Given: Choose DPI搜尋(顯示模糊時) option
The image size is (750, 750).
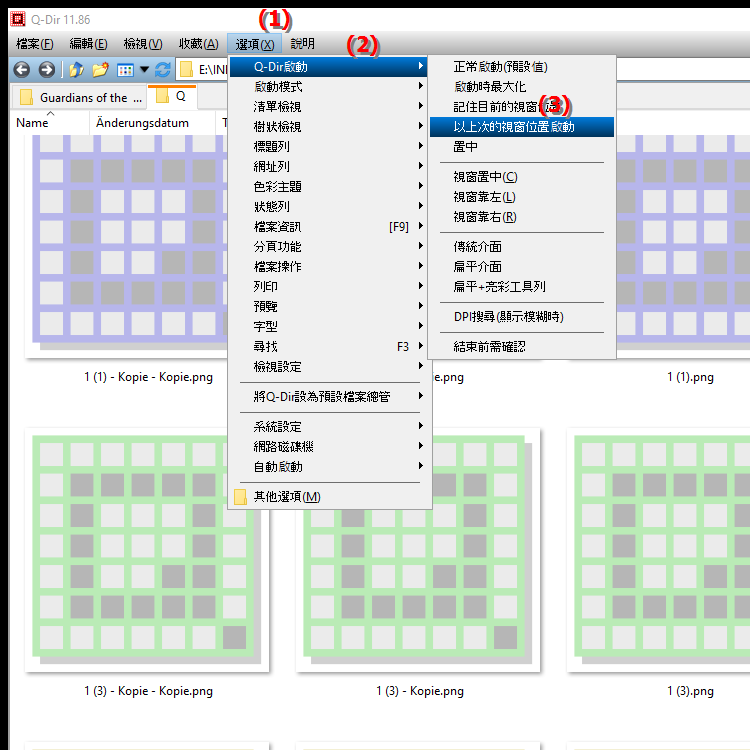Looking at the screenshot, I should point(521,317).
